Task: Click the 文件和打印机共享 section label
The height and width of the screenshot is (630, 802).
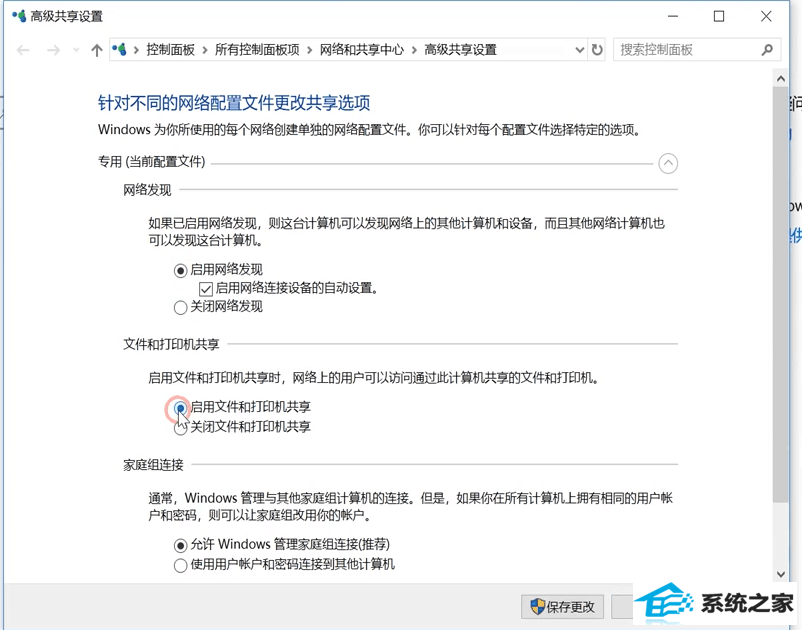Action: point(171,344)
